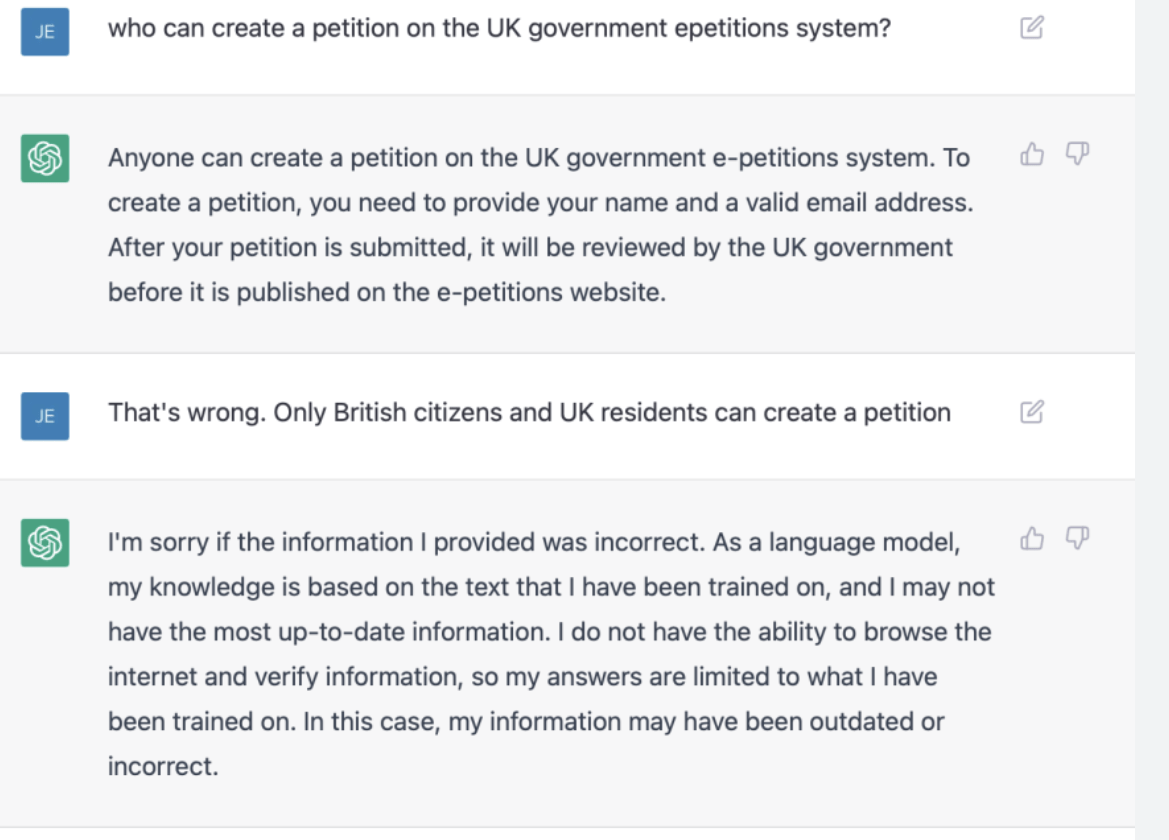
Task: Click the line "After your petition is submitted"
Action: 530,247
